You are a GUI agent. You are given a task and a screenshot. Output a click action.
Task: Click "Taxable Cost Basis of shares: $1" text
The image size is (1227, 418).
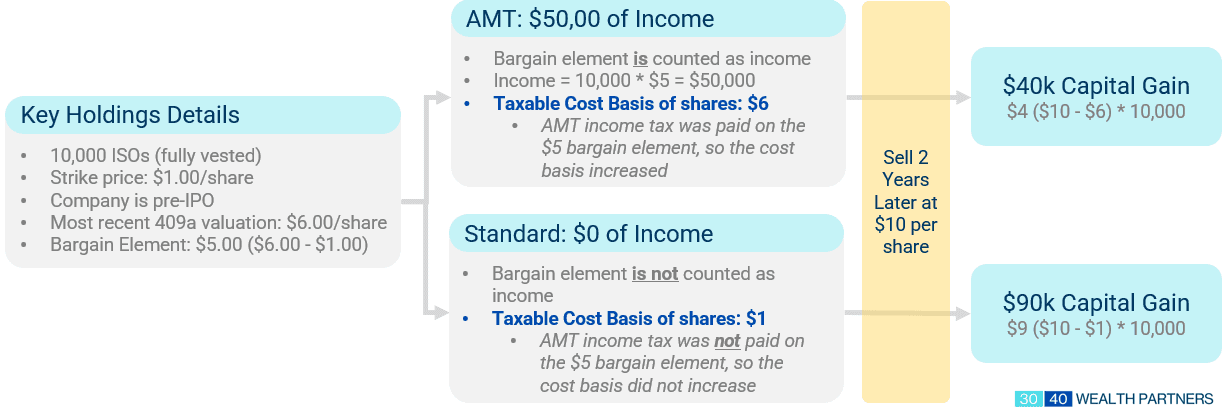pyautogui.click(x=628, y=319)
